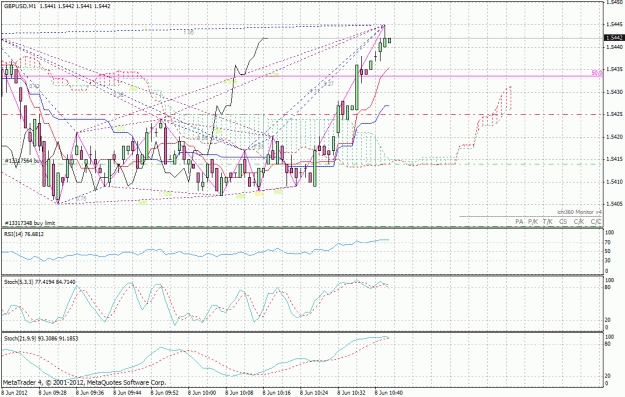Click the PA column header
The width and height of the screenshot is (625, 397).
pyautogui.click(x=519, y=221)
